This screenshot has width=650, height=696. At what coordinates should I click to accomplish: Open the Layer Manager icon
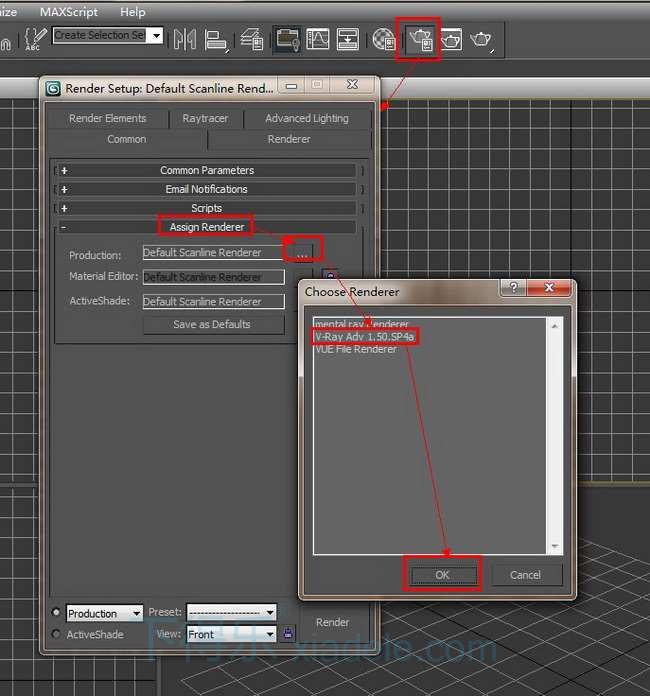click(x=252, y=40)
